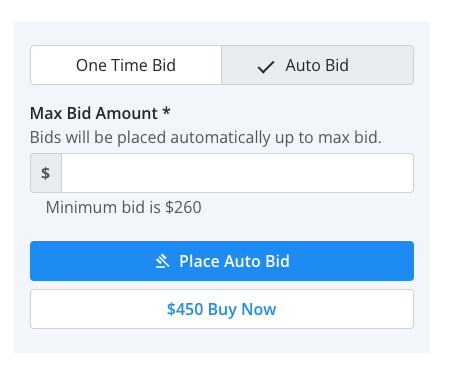
Task: Submit with the blue Place Auto Bid button
Action: click(x=222, y=261)
